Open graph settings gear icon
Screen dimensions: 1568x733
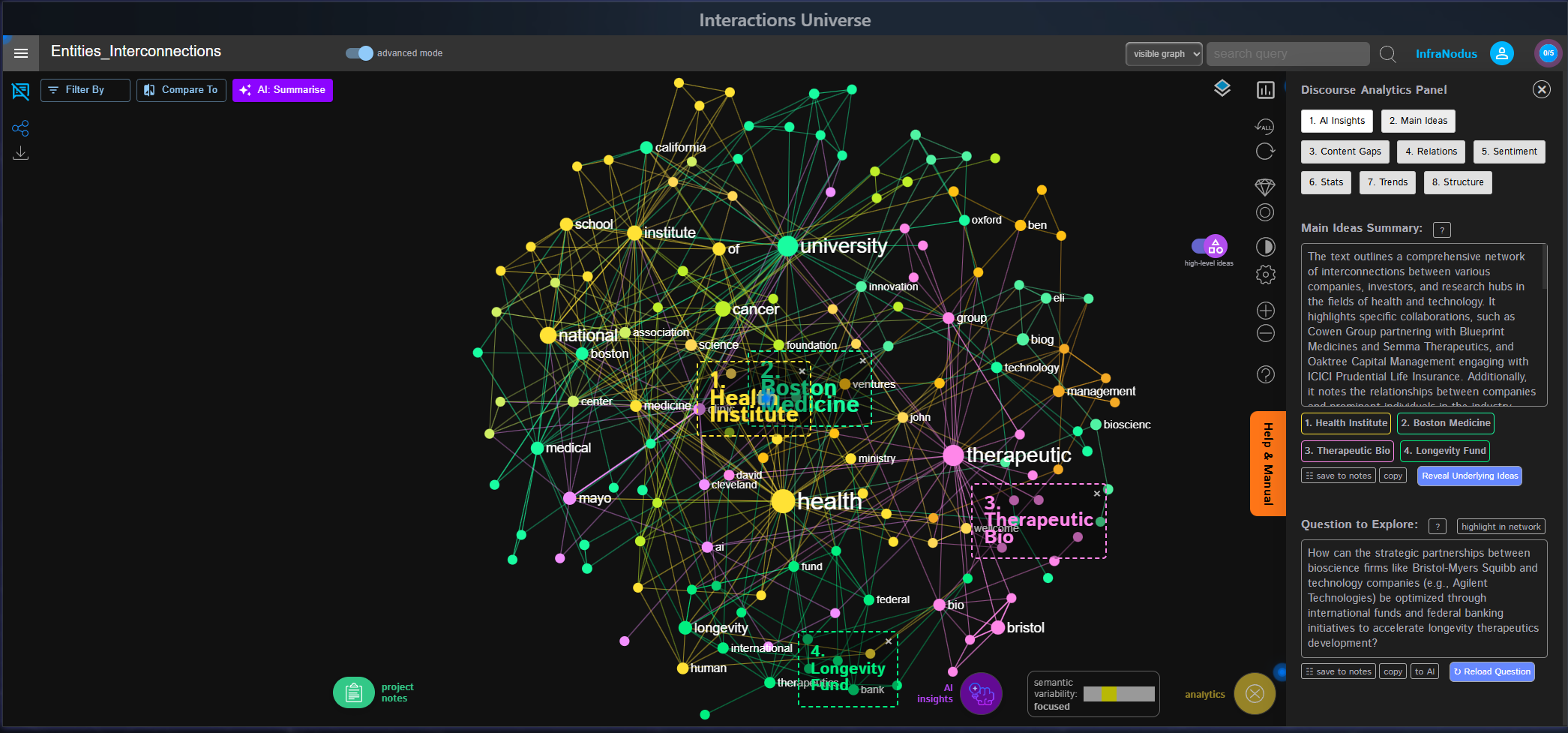point(1265,275)
